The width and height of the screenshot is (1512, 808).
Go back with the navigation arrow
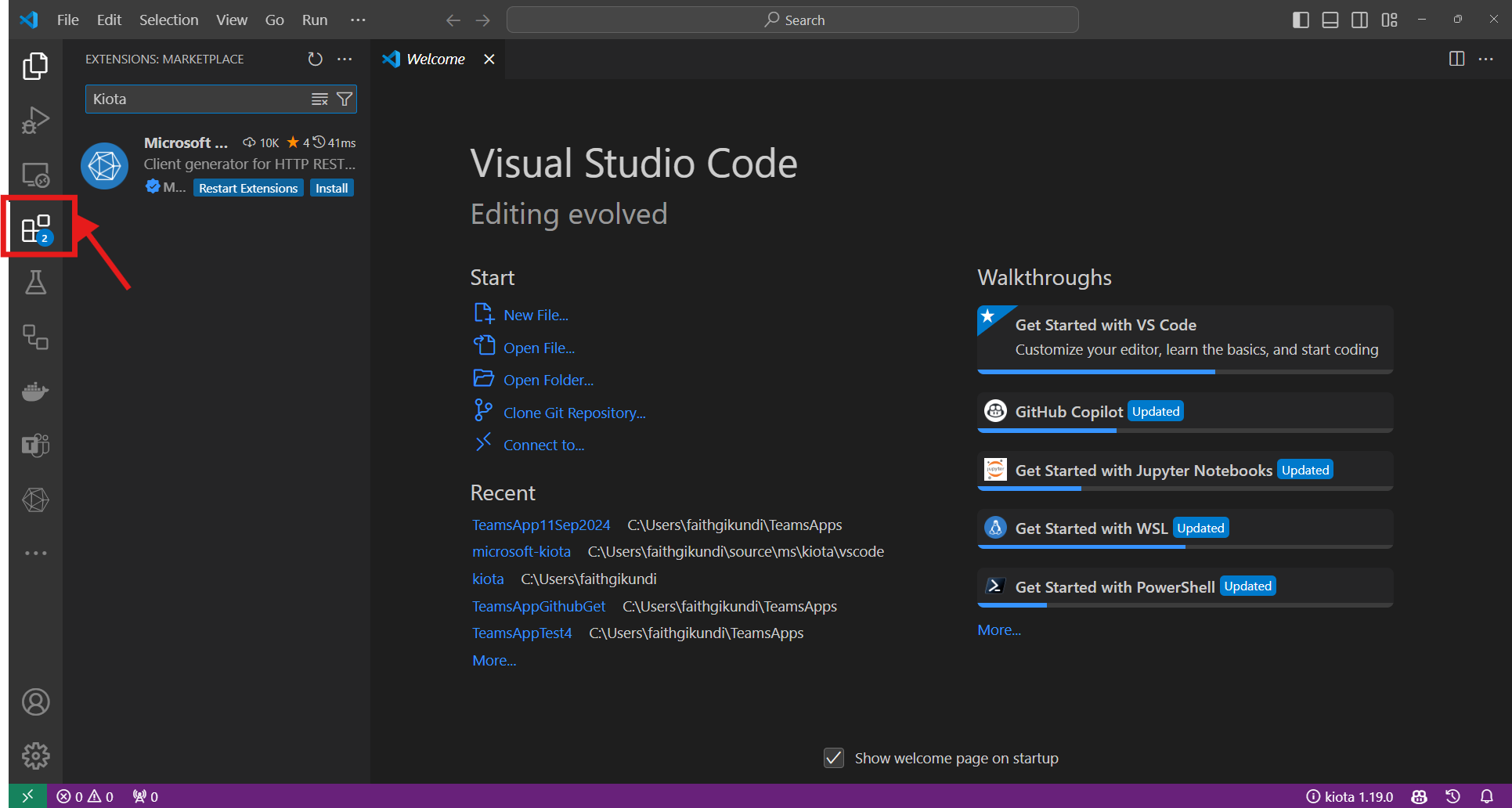453,20
